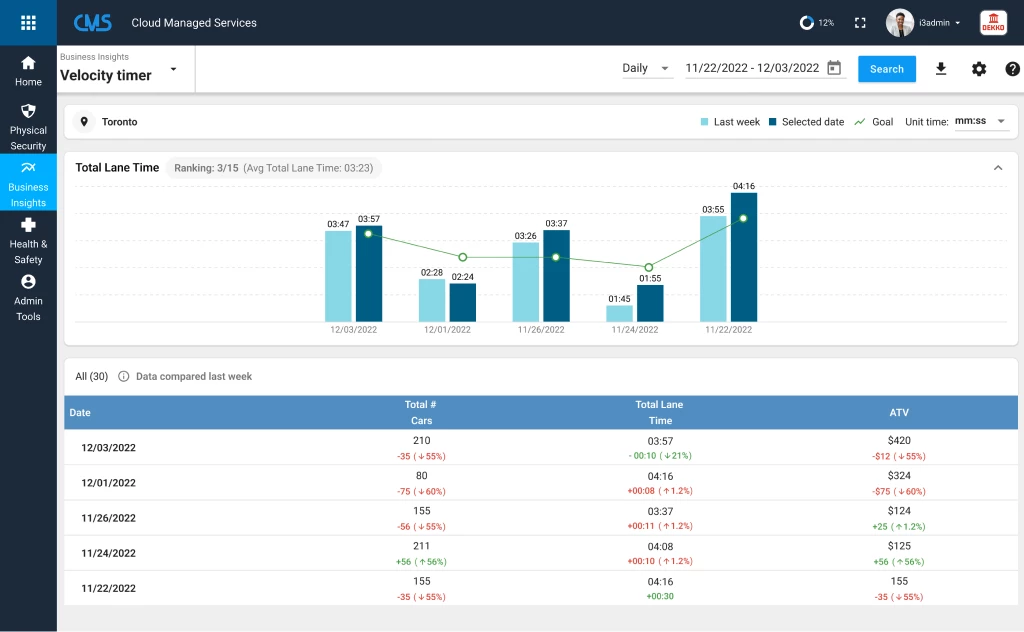Open the Admin Tools sidebar icon
Image resolution: width=1024 pixels, height=632 pixels.
(28, 297)
